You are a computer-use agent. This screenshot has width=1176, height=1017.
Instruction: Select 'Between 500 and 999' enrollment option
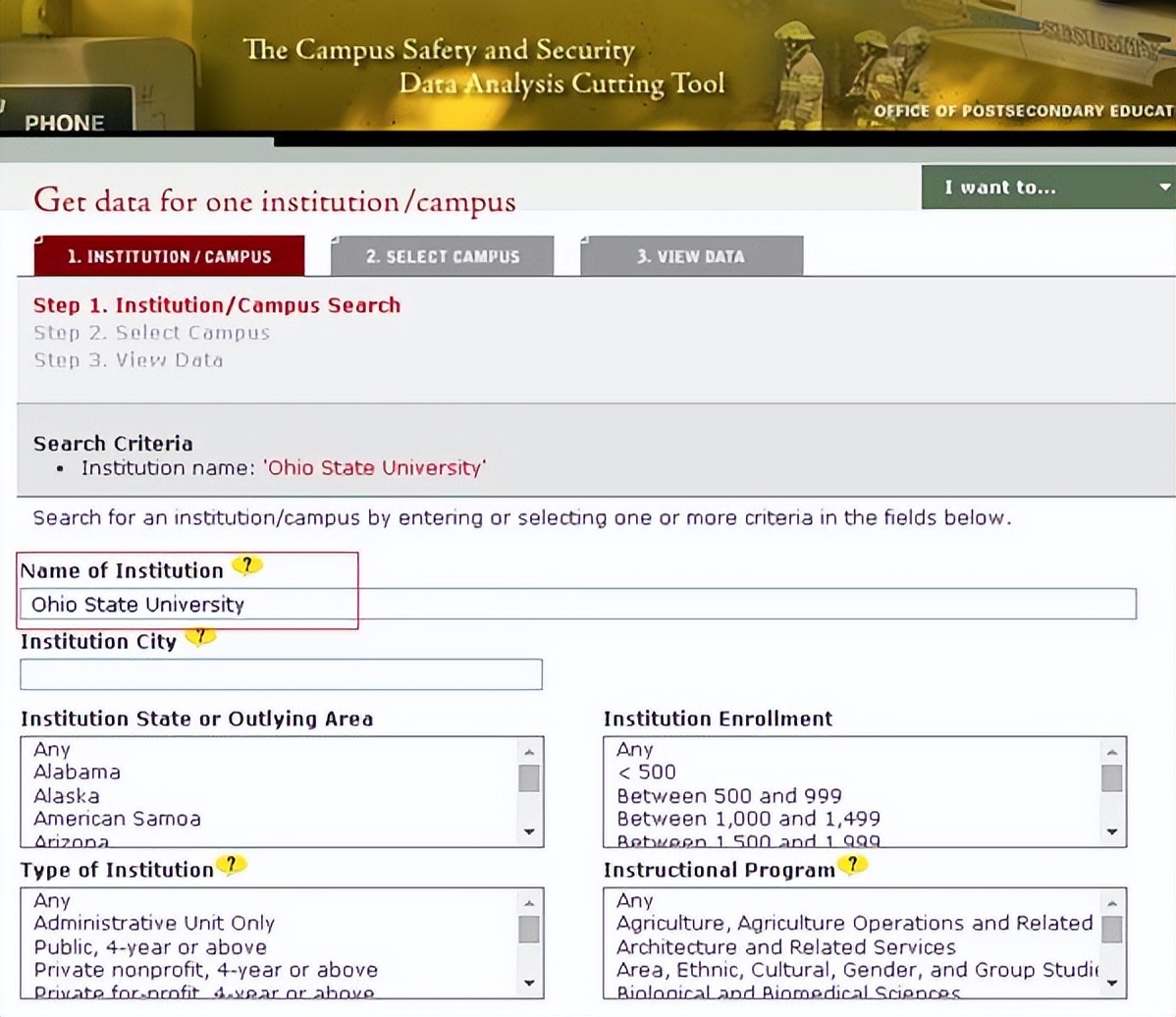(x=729, y=796)
